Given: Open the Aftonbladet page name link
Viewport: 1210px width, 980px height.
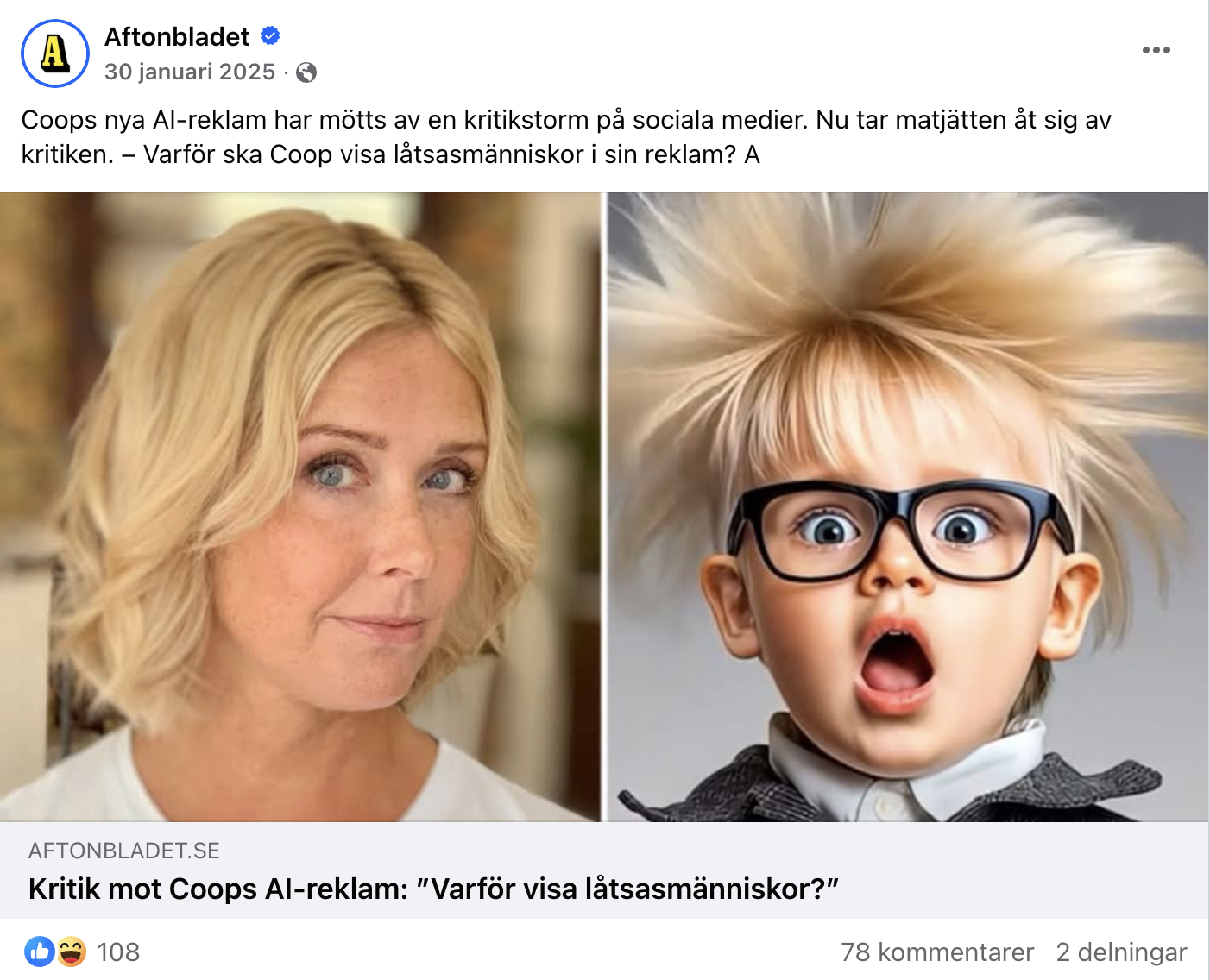Looking at the screenshot, I should click(x=177, y=37).
